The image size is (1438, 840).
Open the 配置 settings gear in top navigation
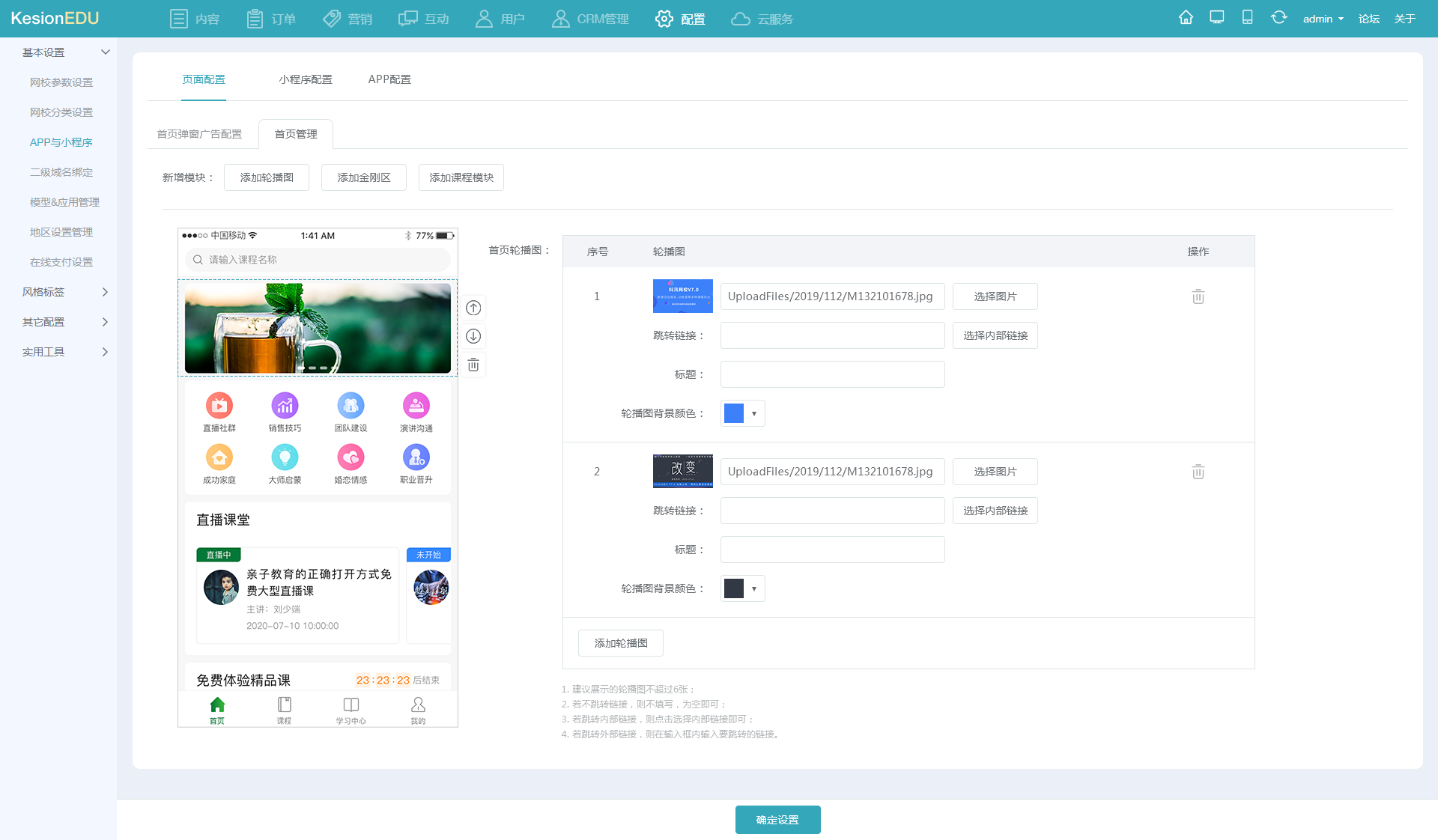[679, 19]
